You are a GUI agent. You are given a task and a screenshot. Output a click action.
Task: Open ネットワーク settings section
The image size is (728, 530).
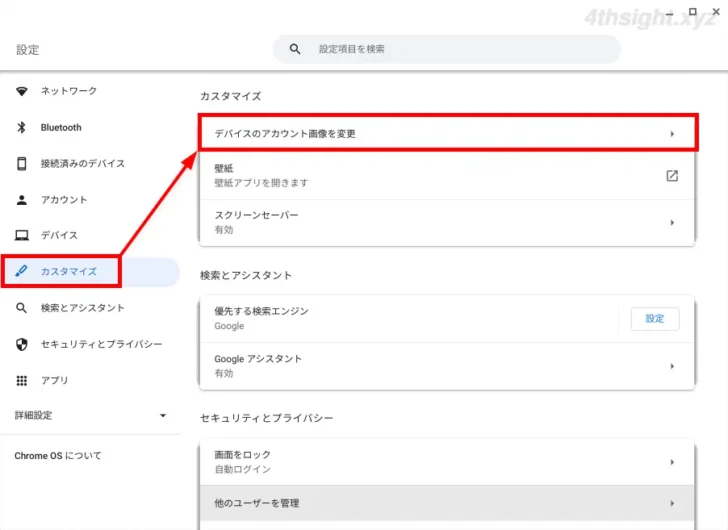pyautogui.click(x=69, y=90)
